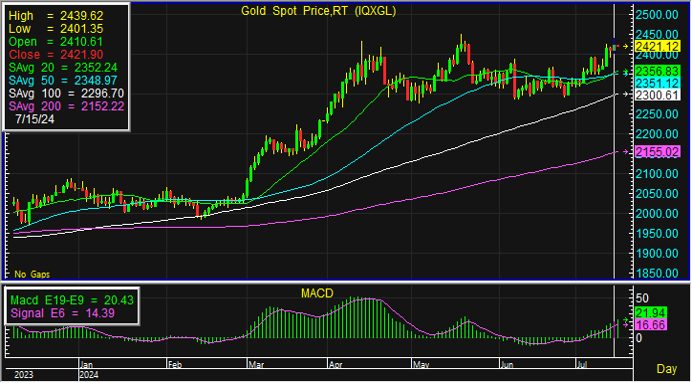Click the Jul month label on the time axis
The image size is (692, 383).
pyautogui.click(x=583, y=364)
